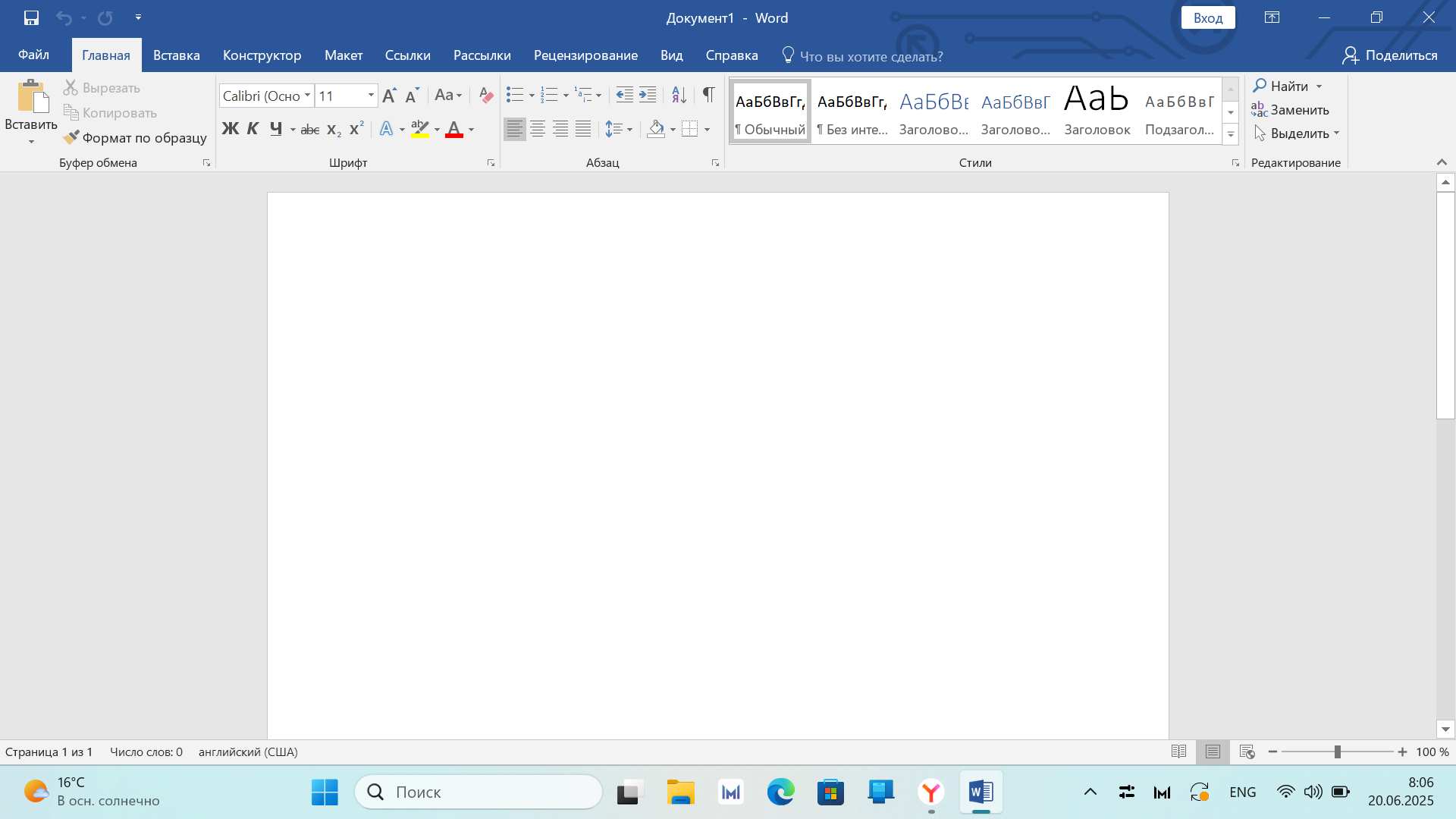Open Microsoft Store from the taskbar
1456x819 pixels.
pos(830,792)
